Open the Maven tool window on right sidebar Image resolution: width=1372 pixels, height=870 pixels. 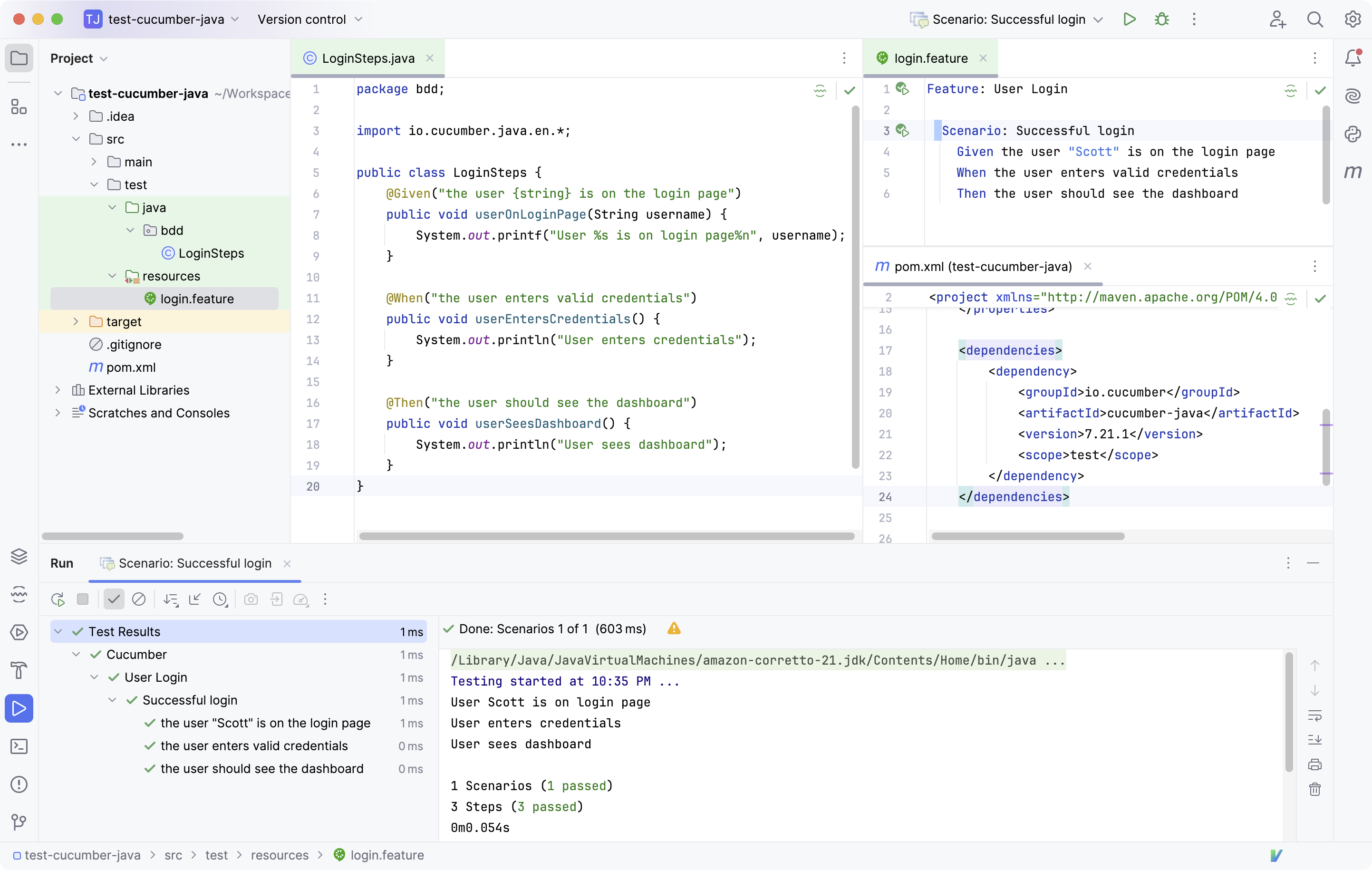click(x=1353, y=172)
